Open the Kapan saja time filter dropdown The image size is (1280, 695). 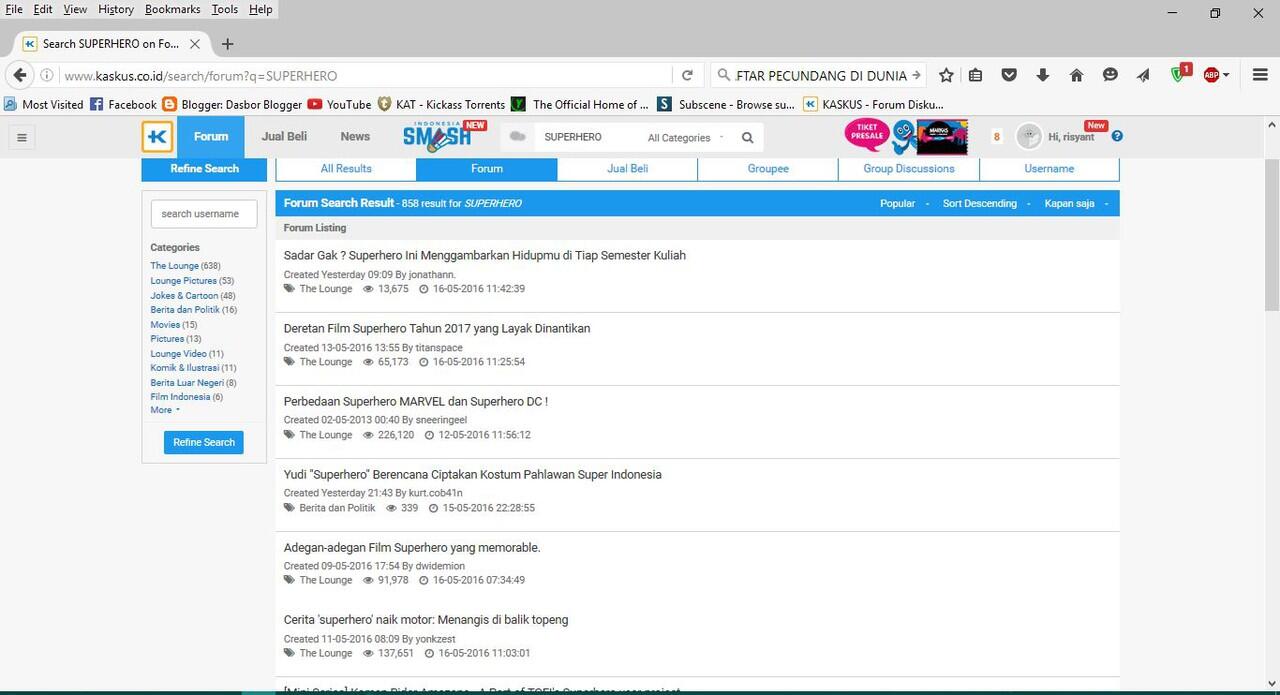click(1076, 203)
